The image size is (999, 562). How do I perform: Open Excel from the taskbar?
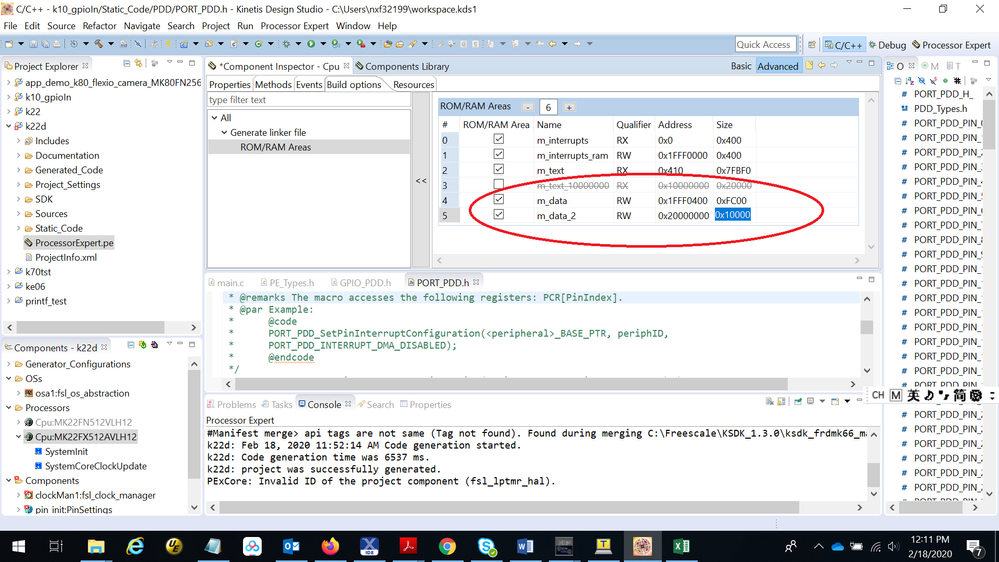pos(681,546)
